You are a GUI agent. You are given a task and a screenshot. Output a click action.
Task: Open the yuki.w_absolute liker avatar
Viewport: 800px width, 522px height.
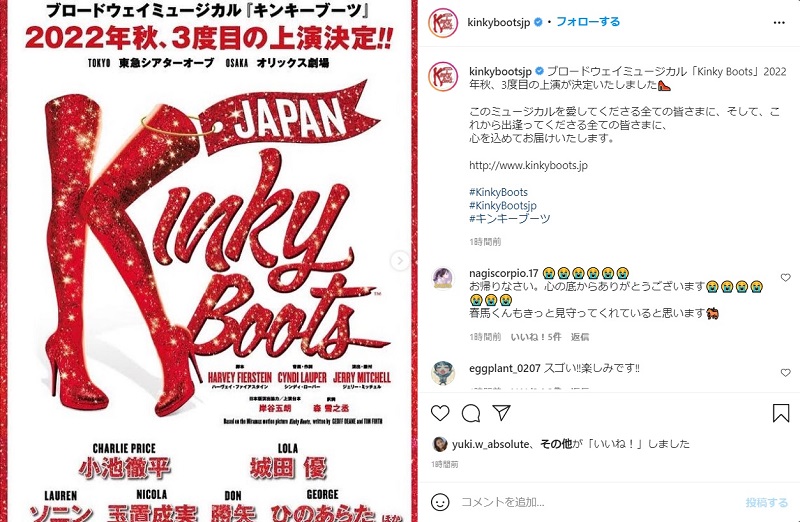tap(440, 444)
